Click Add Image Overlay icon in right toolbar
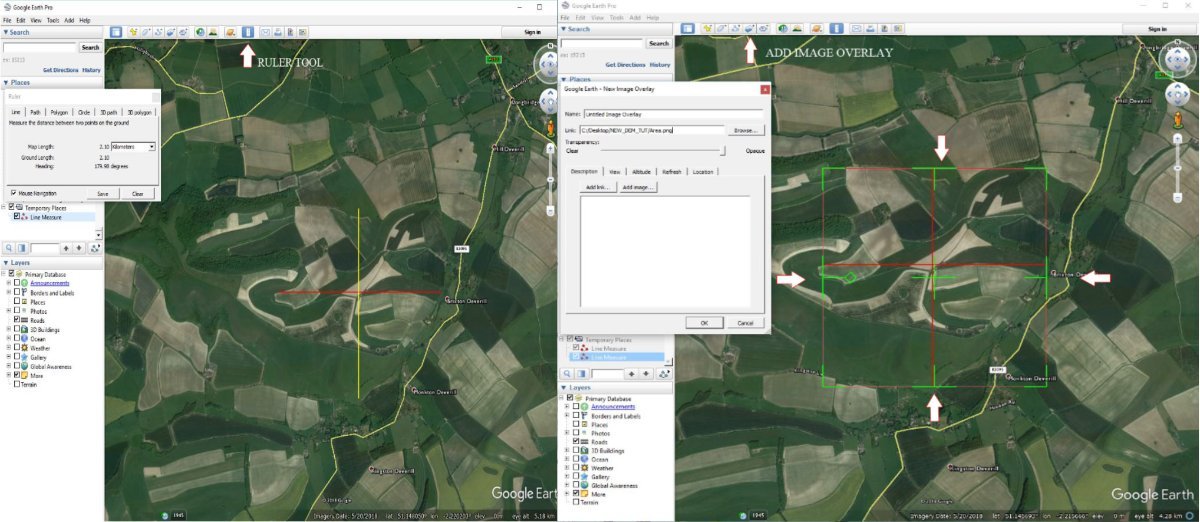 point(750,29)
